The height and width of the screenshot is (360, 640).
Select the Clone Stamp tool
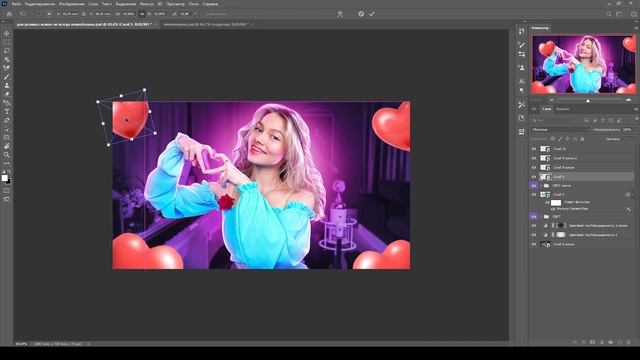tap(7, 85)
